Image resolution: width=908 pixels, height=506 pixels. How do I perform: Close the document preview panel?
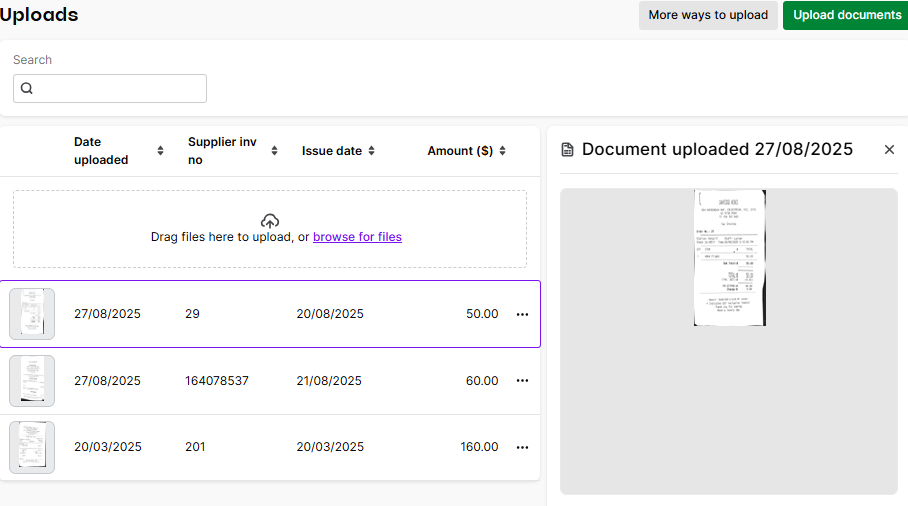[889, 150]
